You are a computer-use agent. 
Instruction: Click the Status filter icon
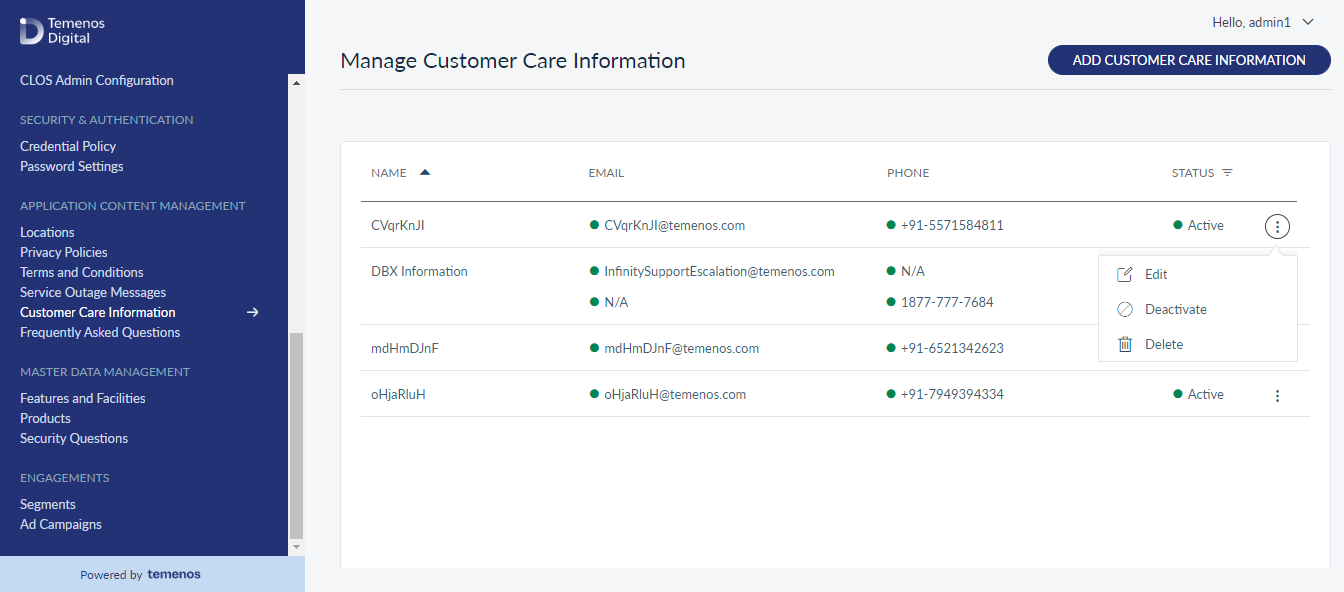pos(1227,173)
